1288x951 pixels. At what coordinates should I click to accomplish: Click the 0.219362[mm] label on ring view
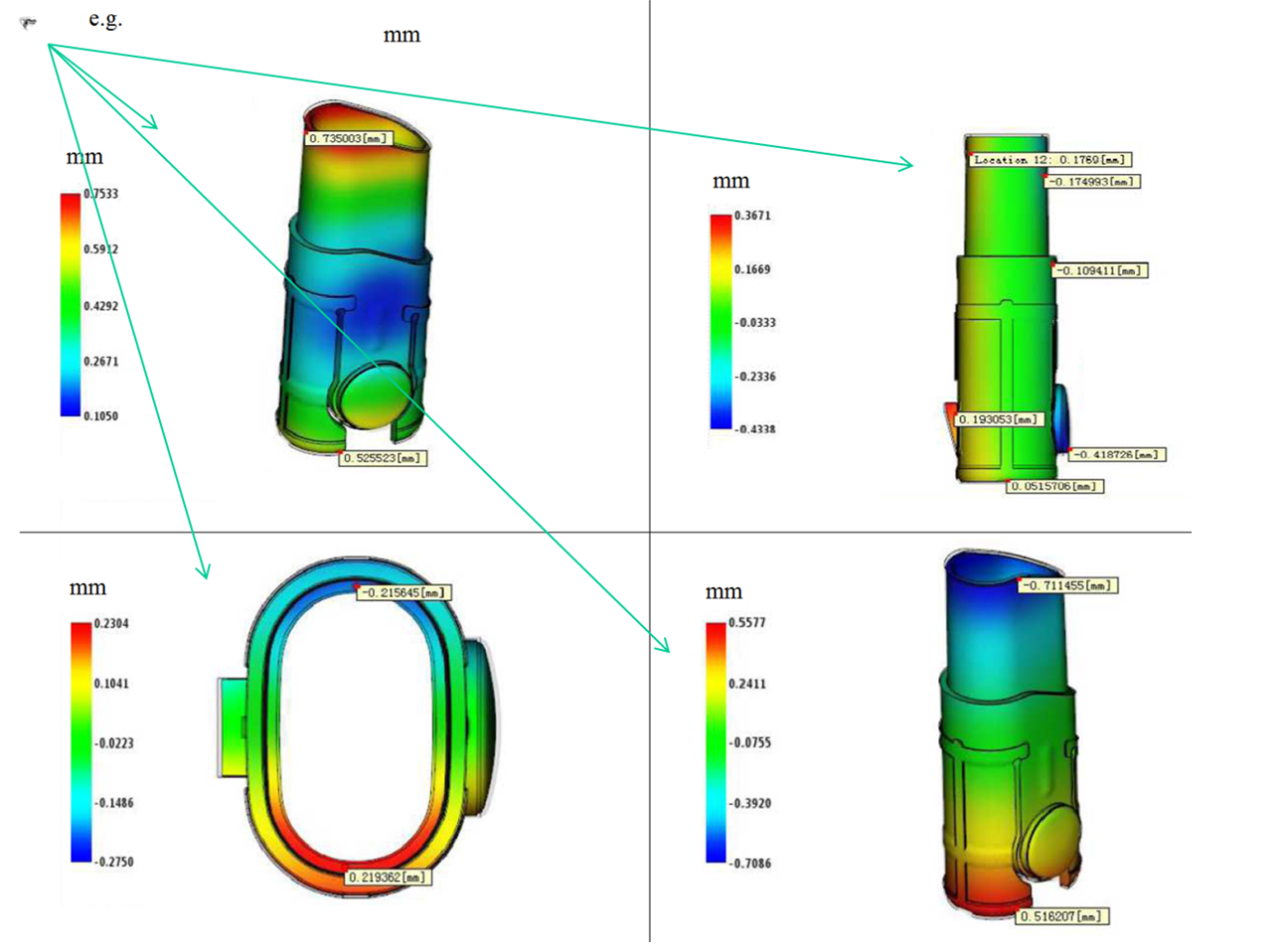[389, 877]
